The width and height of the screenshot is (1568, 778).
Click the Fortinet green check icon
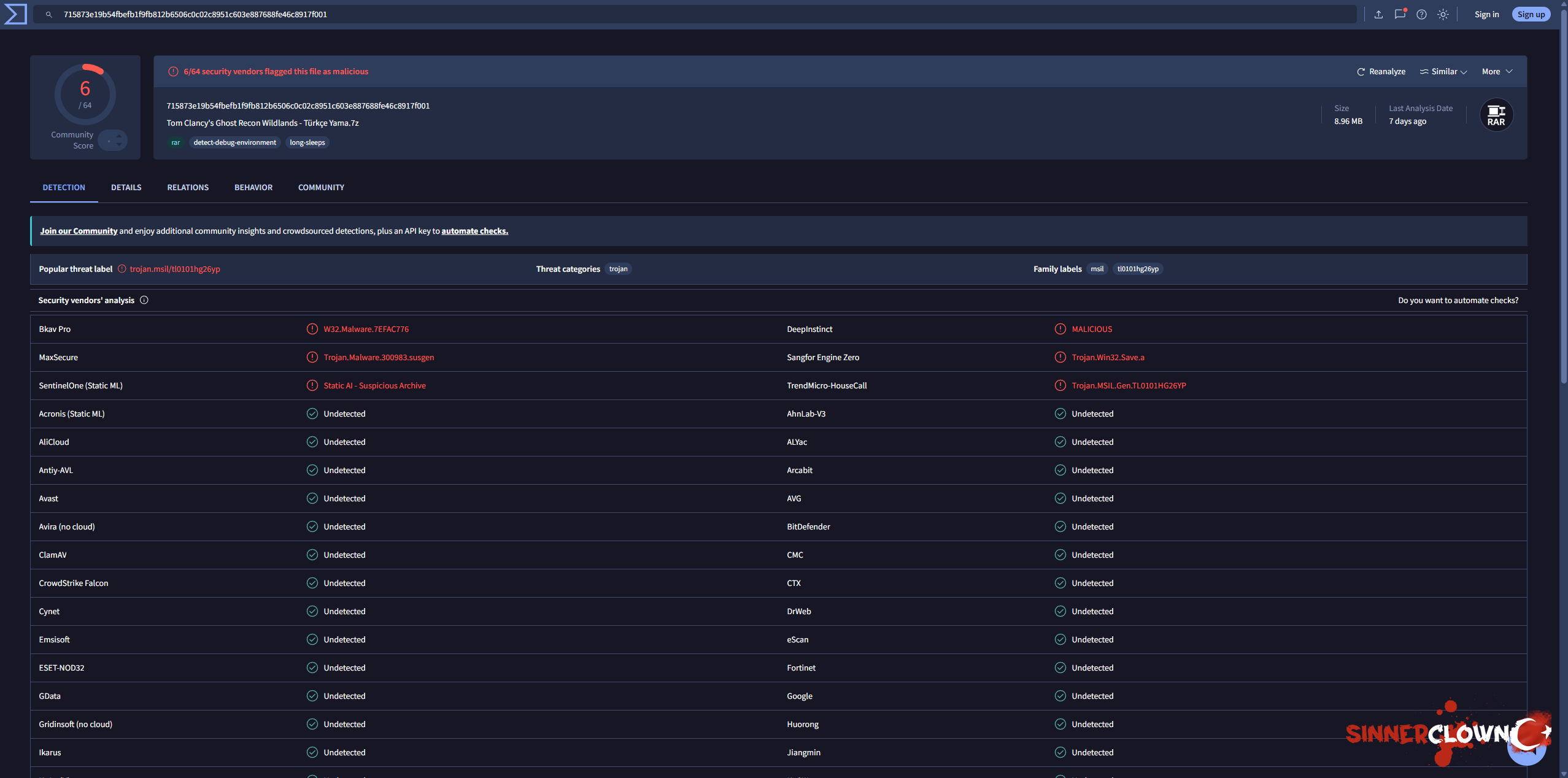point(1060,668)
